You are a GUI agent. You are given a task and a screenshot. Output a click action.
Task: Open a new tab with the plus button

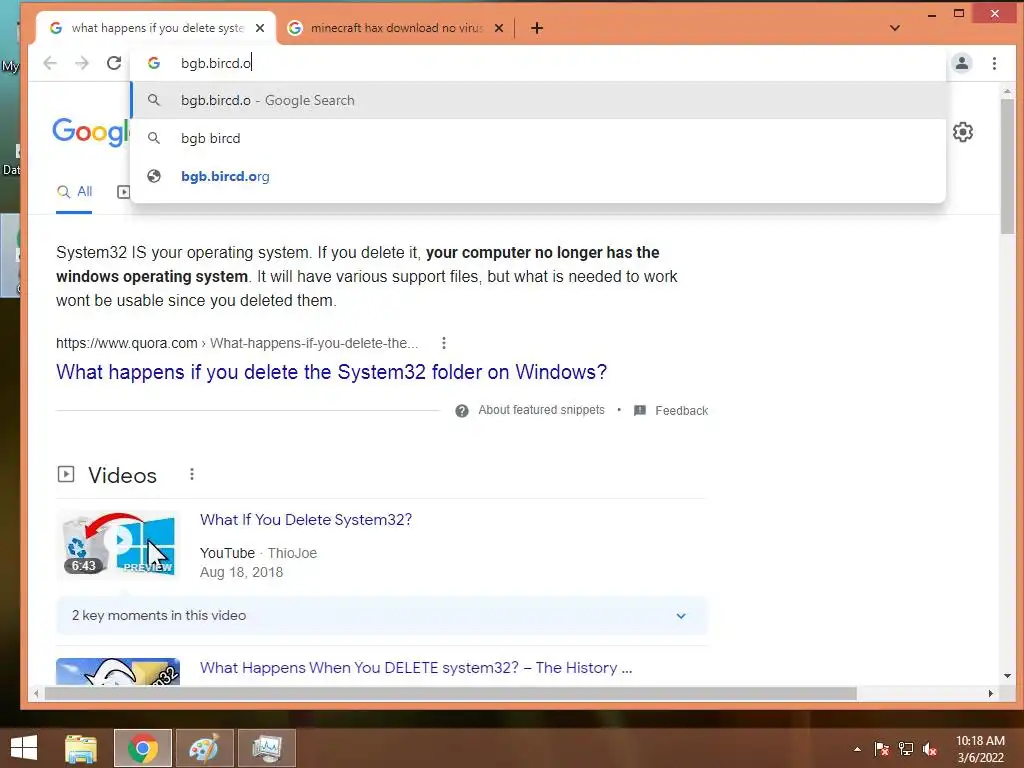coord(537,28)
